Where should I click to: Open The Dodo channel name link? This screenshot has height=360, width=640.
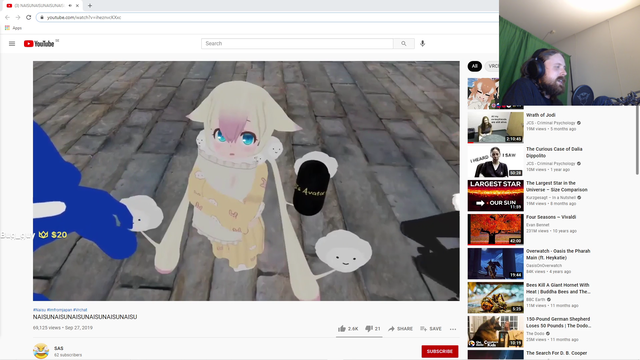pos(536,333)
